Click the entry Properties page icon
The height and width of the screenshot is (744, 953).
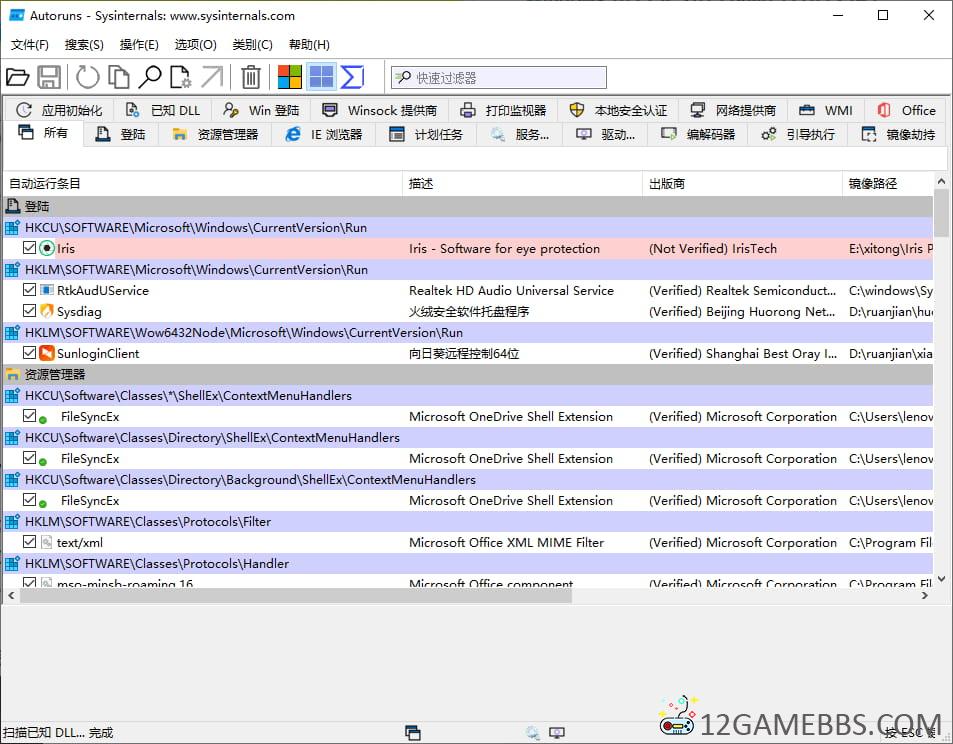(181, 77)
